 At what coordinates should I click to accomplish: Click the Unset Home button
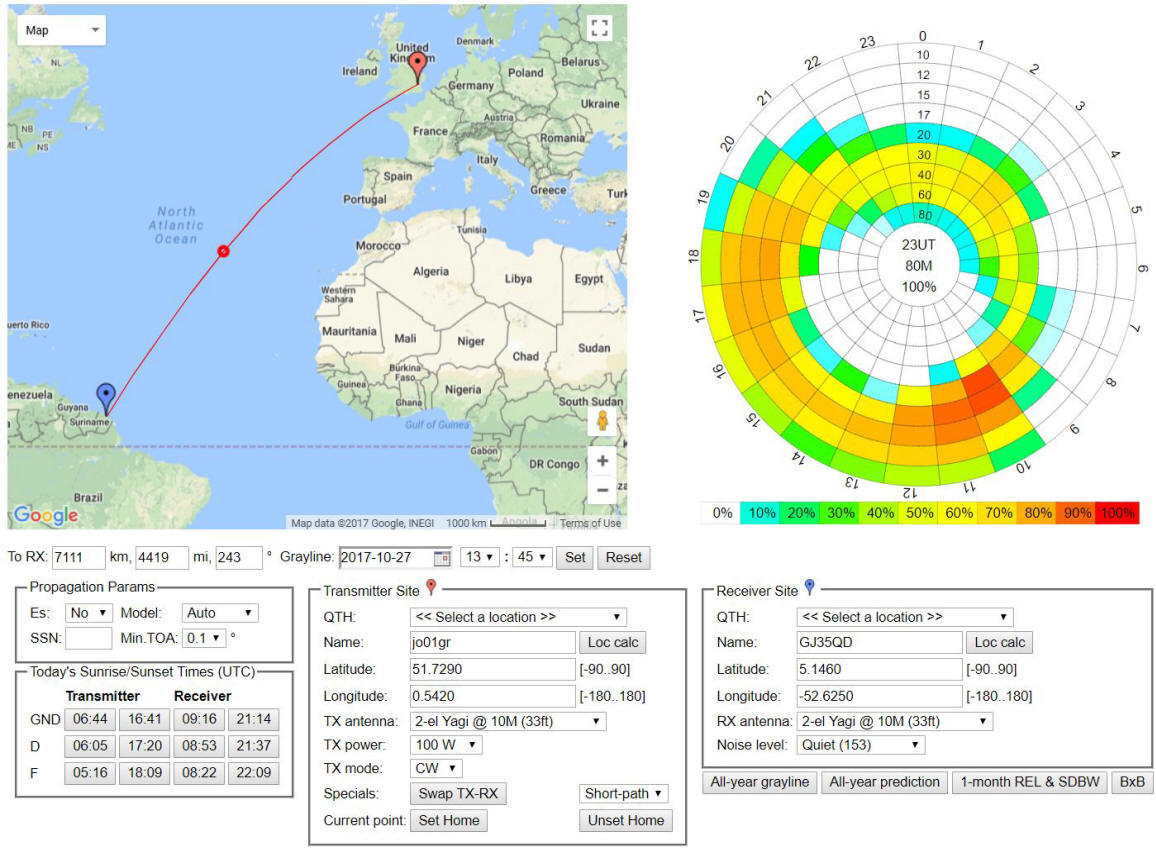point(625,821)
